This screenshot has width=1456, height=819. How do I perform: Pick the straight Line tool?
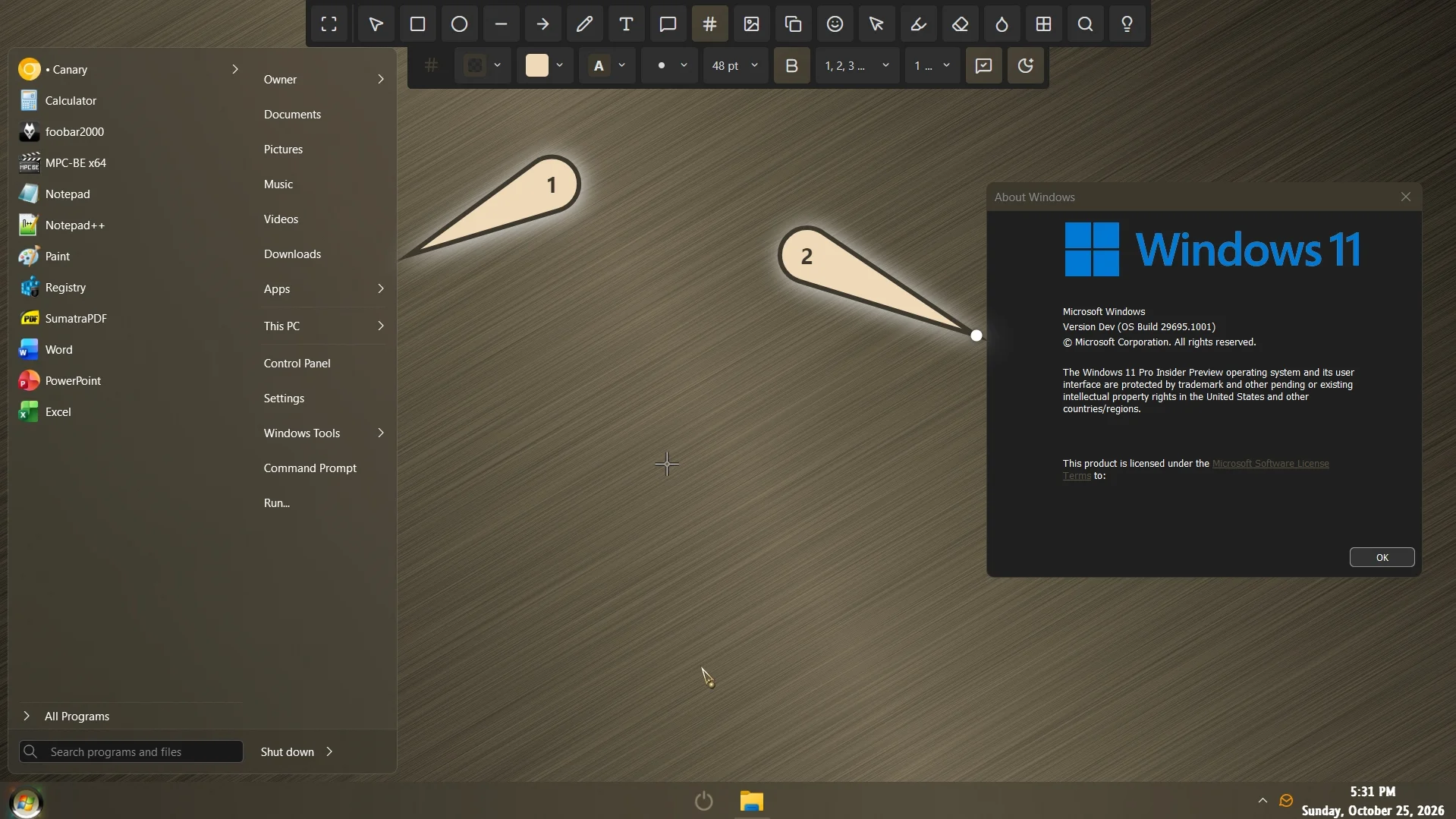(501, 24)
